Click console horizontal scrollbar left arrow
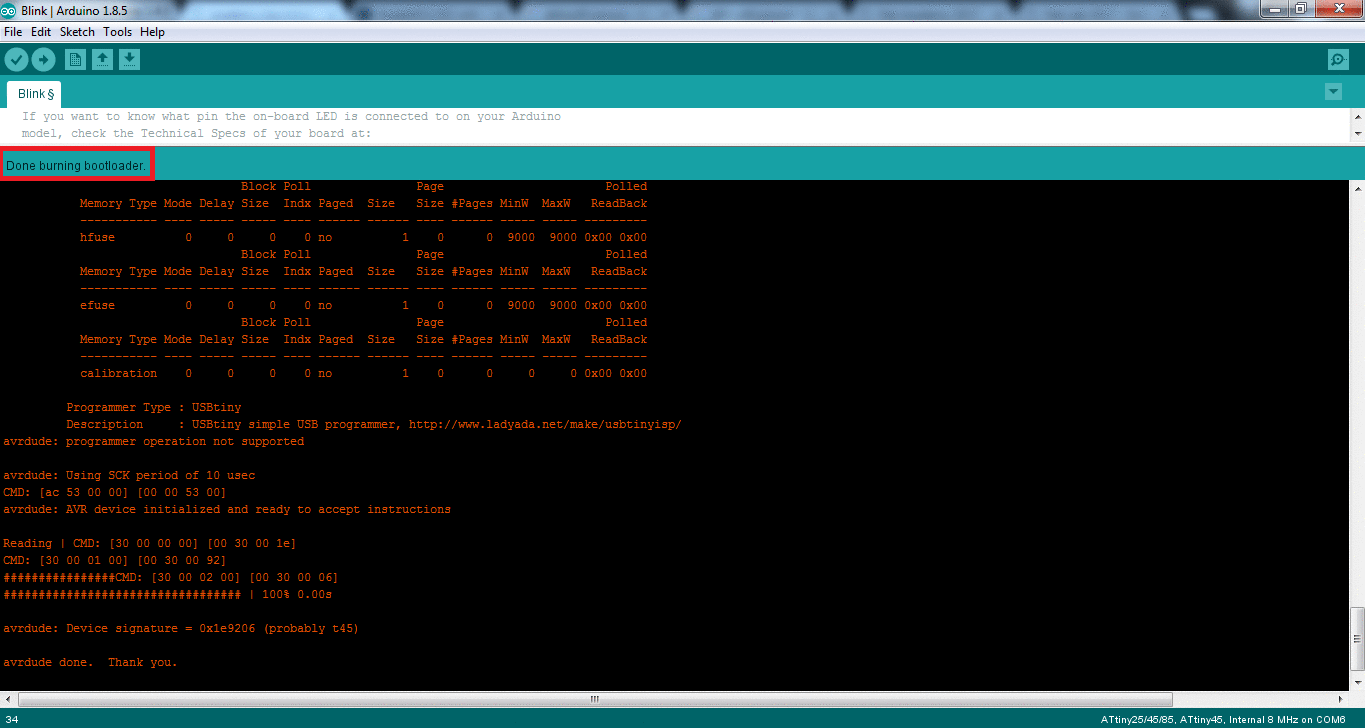This screenshot has height=728, width=1365. [x=8, y=699]
